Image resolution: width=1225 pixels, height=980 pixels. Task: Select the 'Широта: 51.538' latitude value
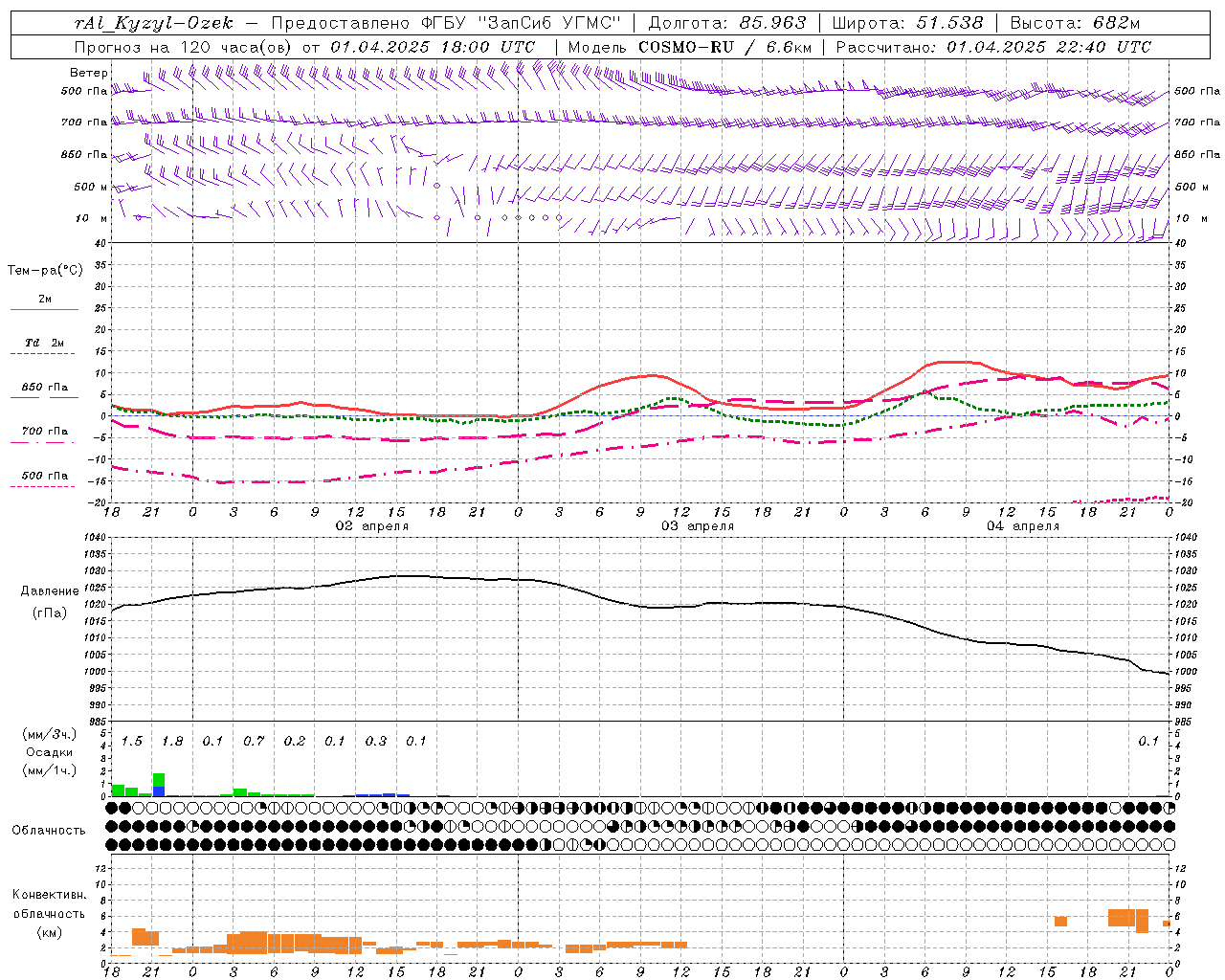click(x=908, y=23)
